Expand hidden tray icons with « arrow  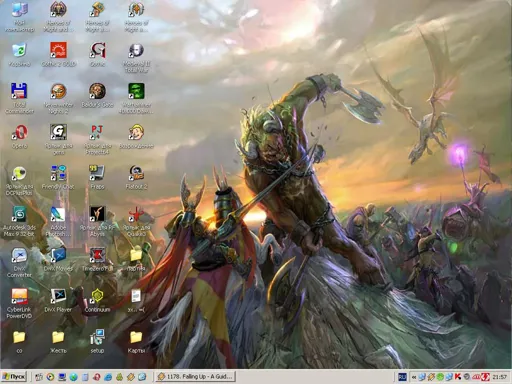[414, 377]
